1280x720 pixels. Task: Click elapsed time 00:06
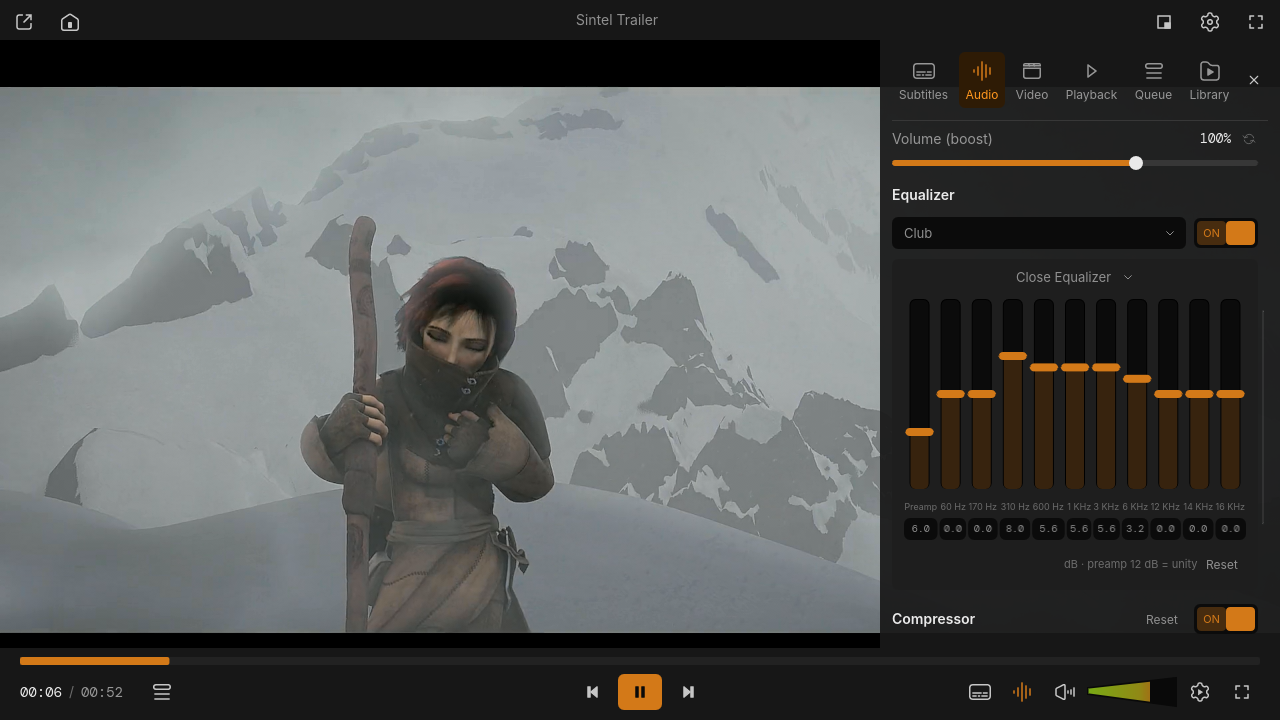pyautogui.click(x=41, y=692)
